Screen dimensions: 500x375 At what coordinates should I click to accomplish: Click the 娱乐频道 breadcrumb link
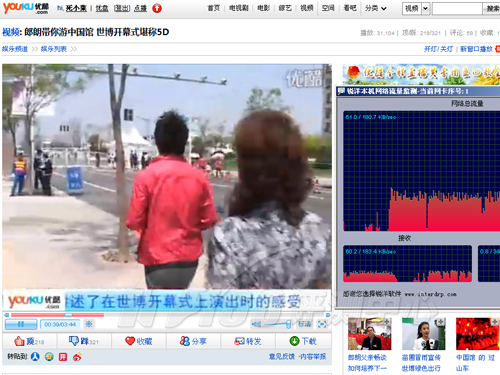[15, 49]
